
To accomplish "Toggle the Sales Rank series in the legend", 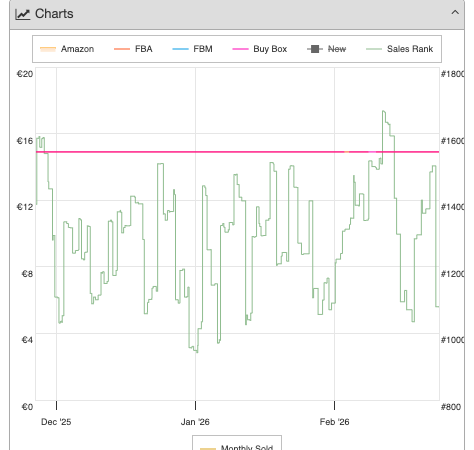I will point(399,49).
